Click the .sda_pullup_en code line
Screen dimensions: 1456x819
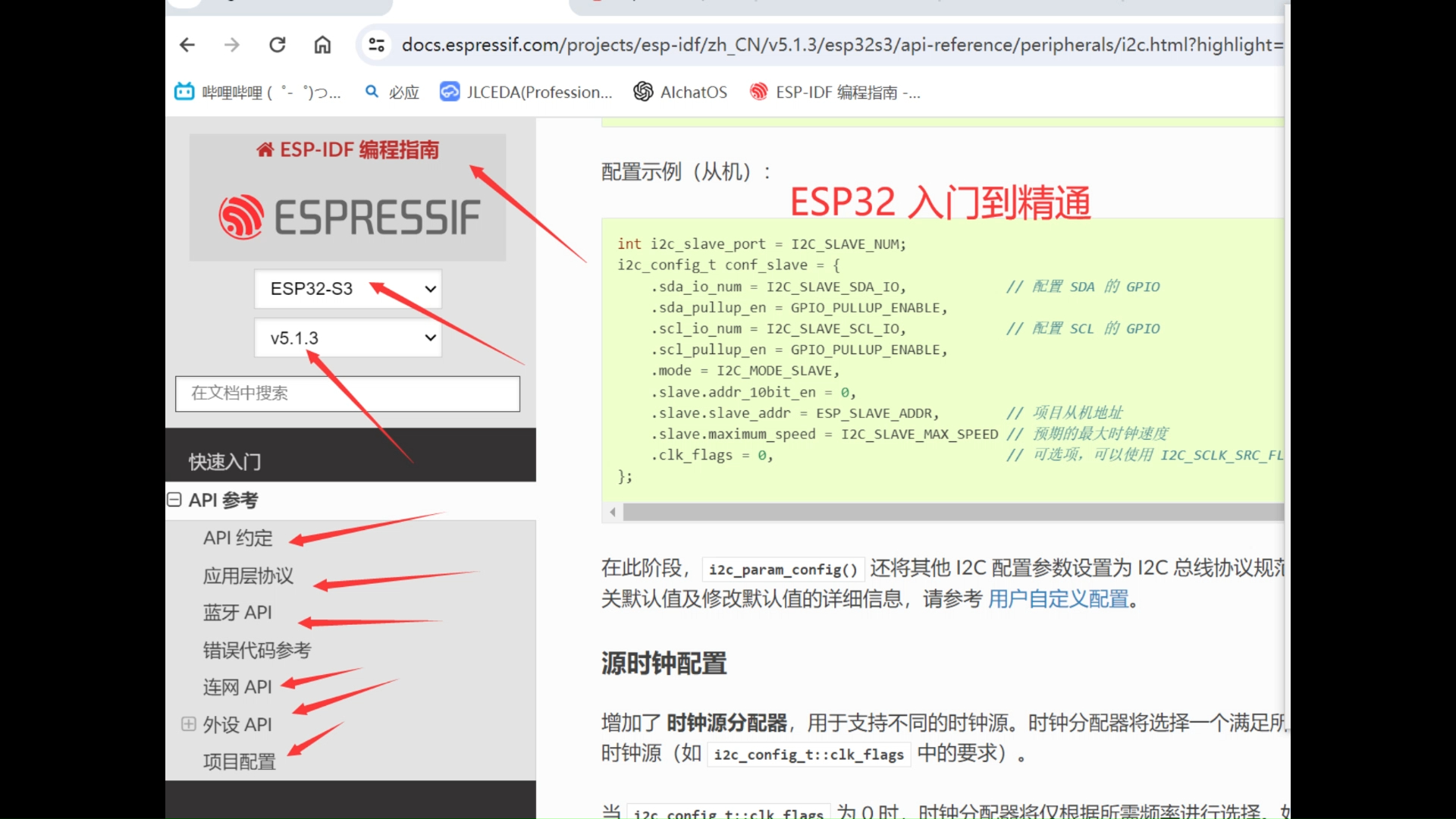coord(799,308)
